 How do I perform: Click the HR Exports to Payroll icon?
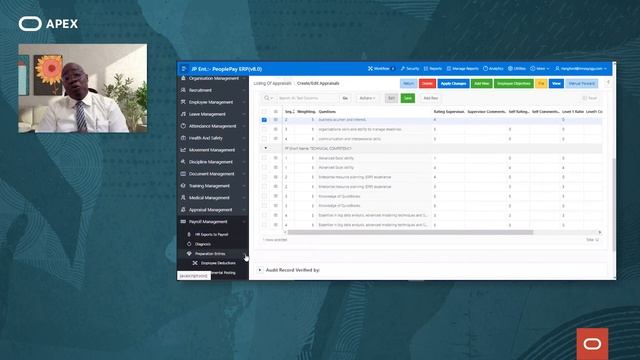[x=189, y=234]
